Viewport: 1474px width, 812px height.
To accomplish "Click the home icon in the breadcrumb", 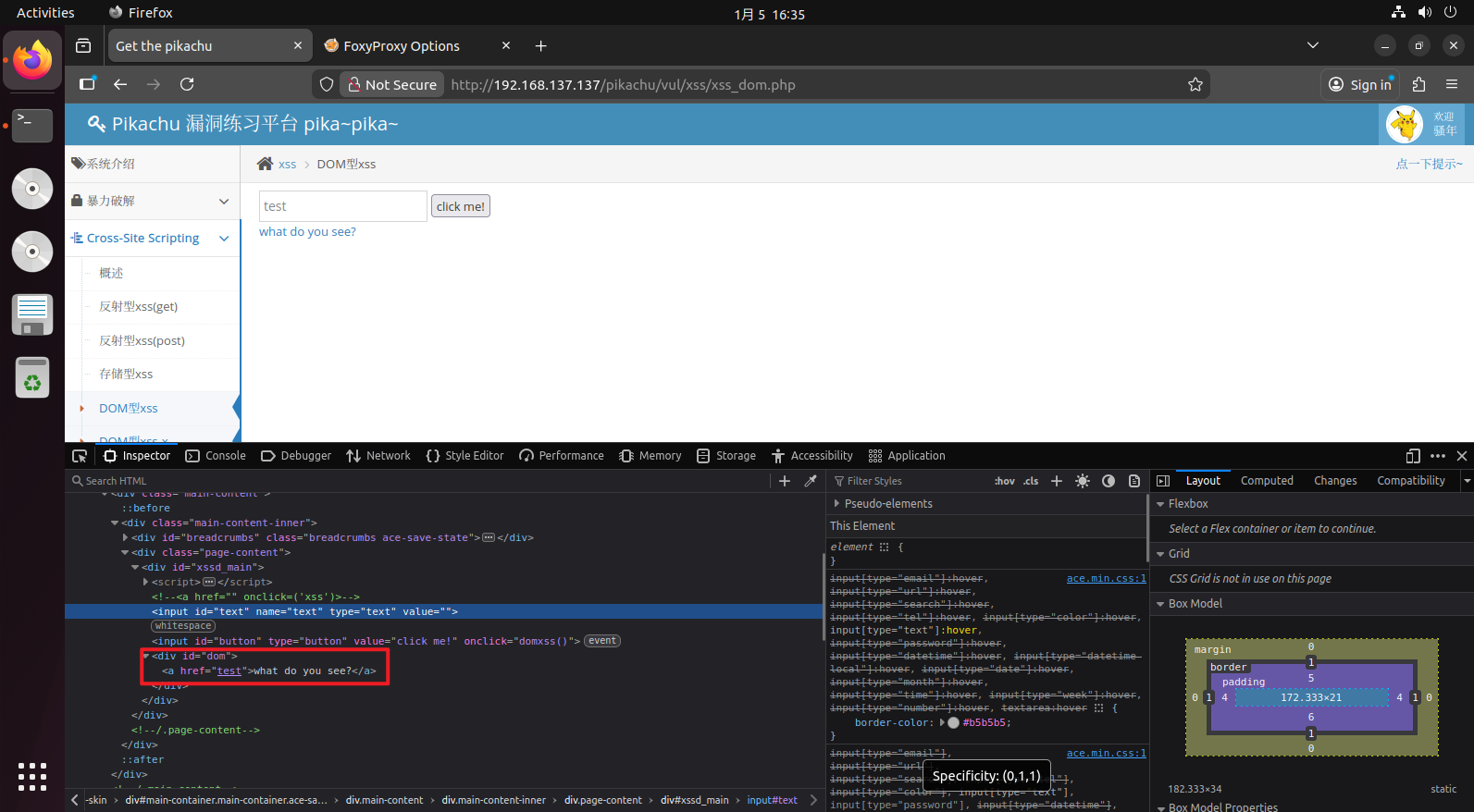I will click(x=265, y=164).
